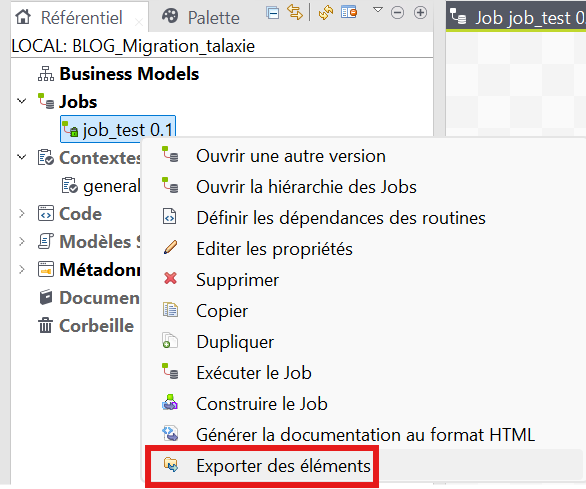
Task: Choose Construire le Job
Action: click(x=262, y=404)
